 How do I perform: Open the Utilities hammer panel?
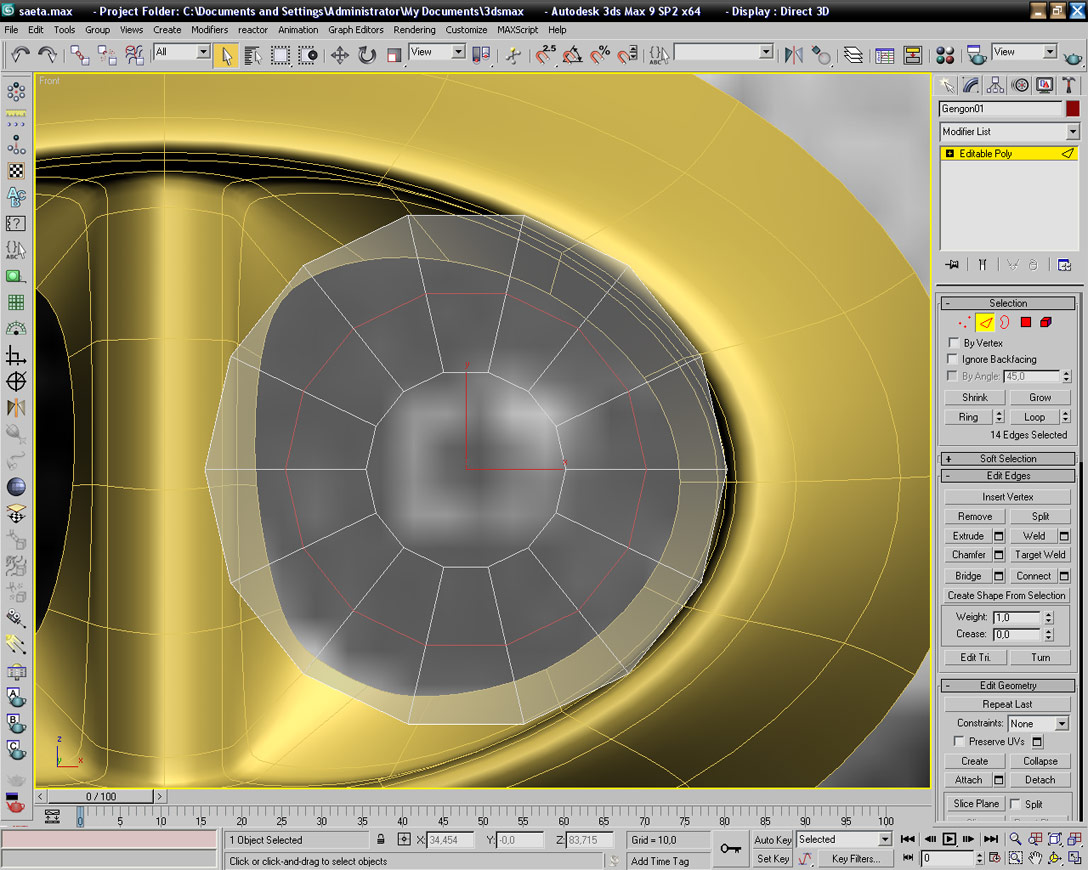1069,86
